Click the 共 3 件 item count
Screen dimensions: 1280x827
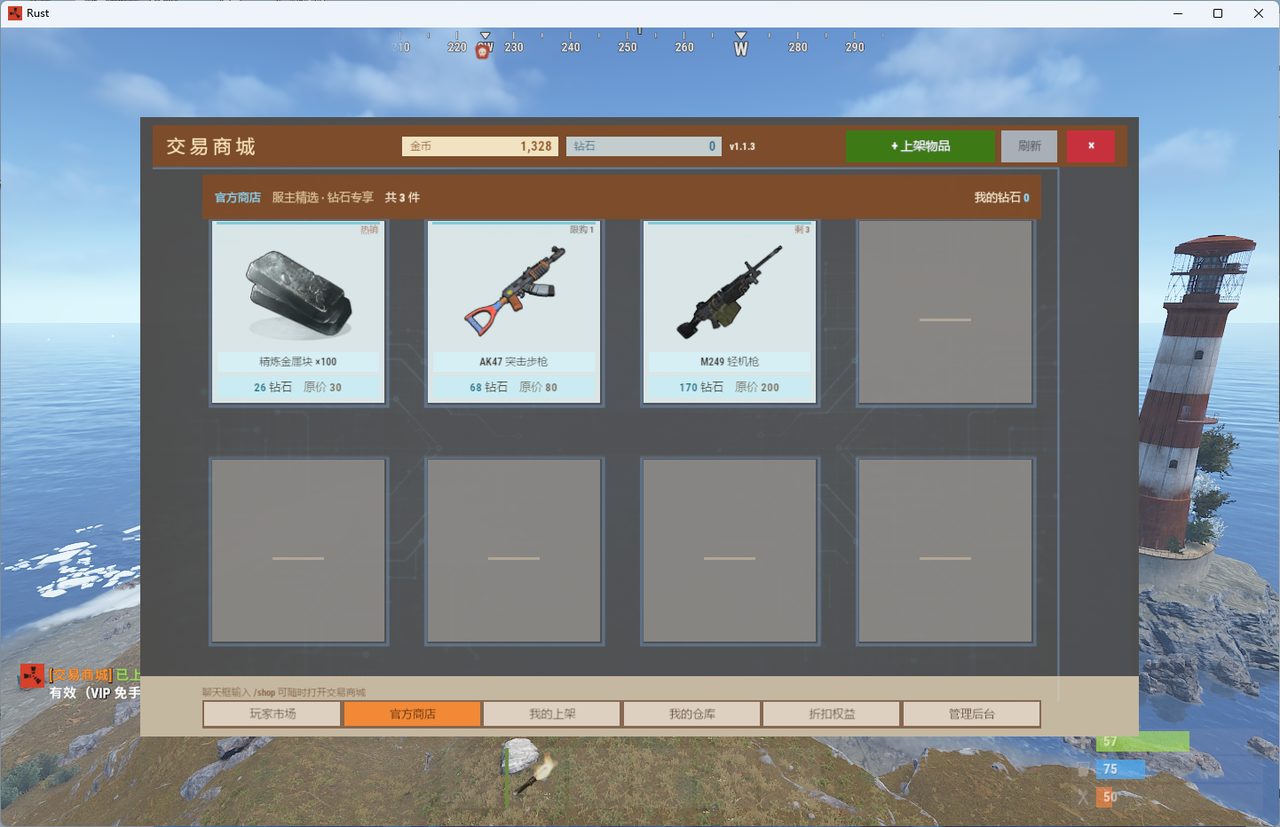tap(403, 198)
